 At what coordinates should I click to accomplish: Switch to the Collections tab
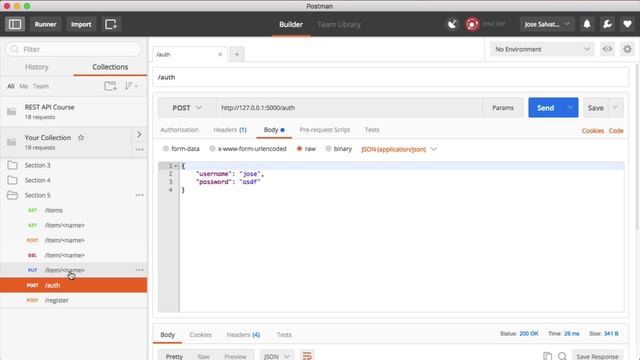(x=110, y=67)
